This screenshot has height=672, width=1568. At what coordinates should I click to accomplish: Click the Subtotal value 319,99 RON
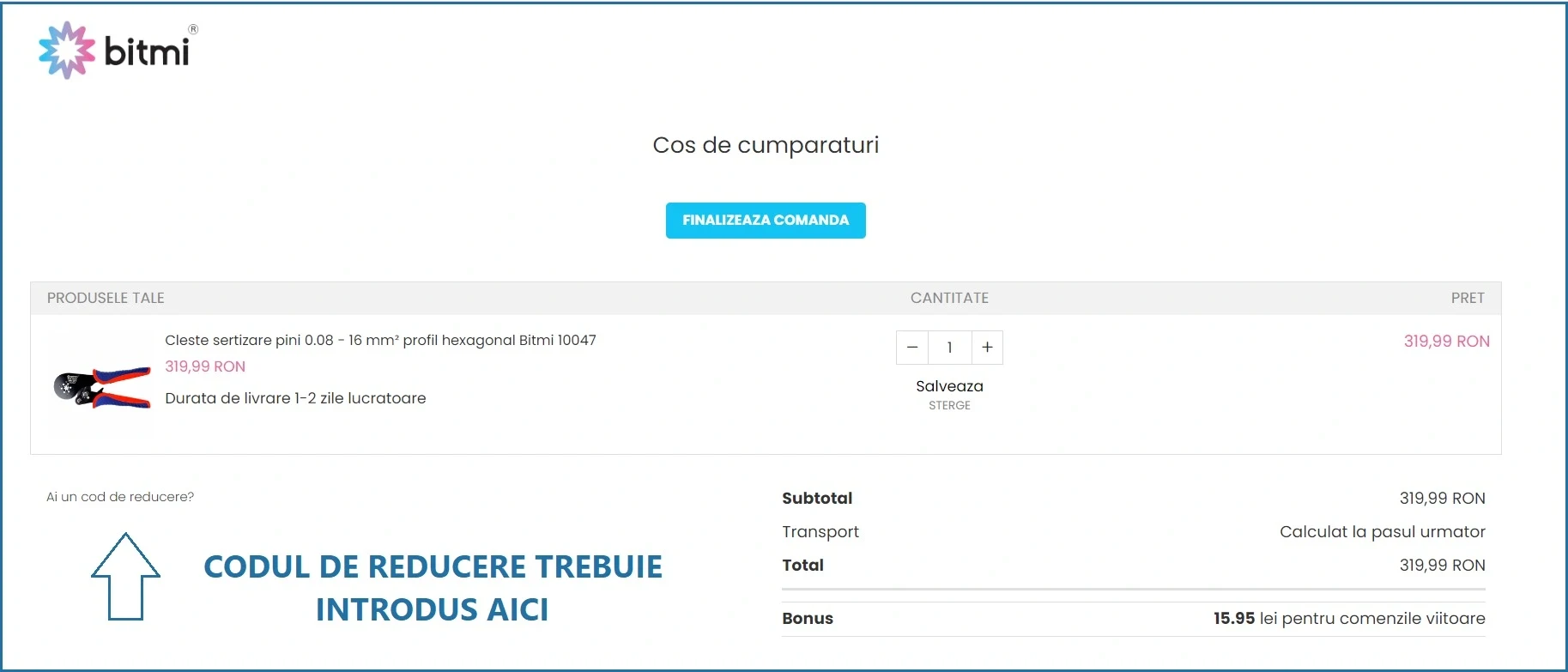1442,498
